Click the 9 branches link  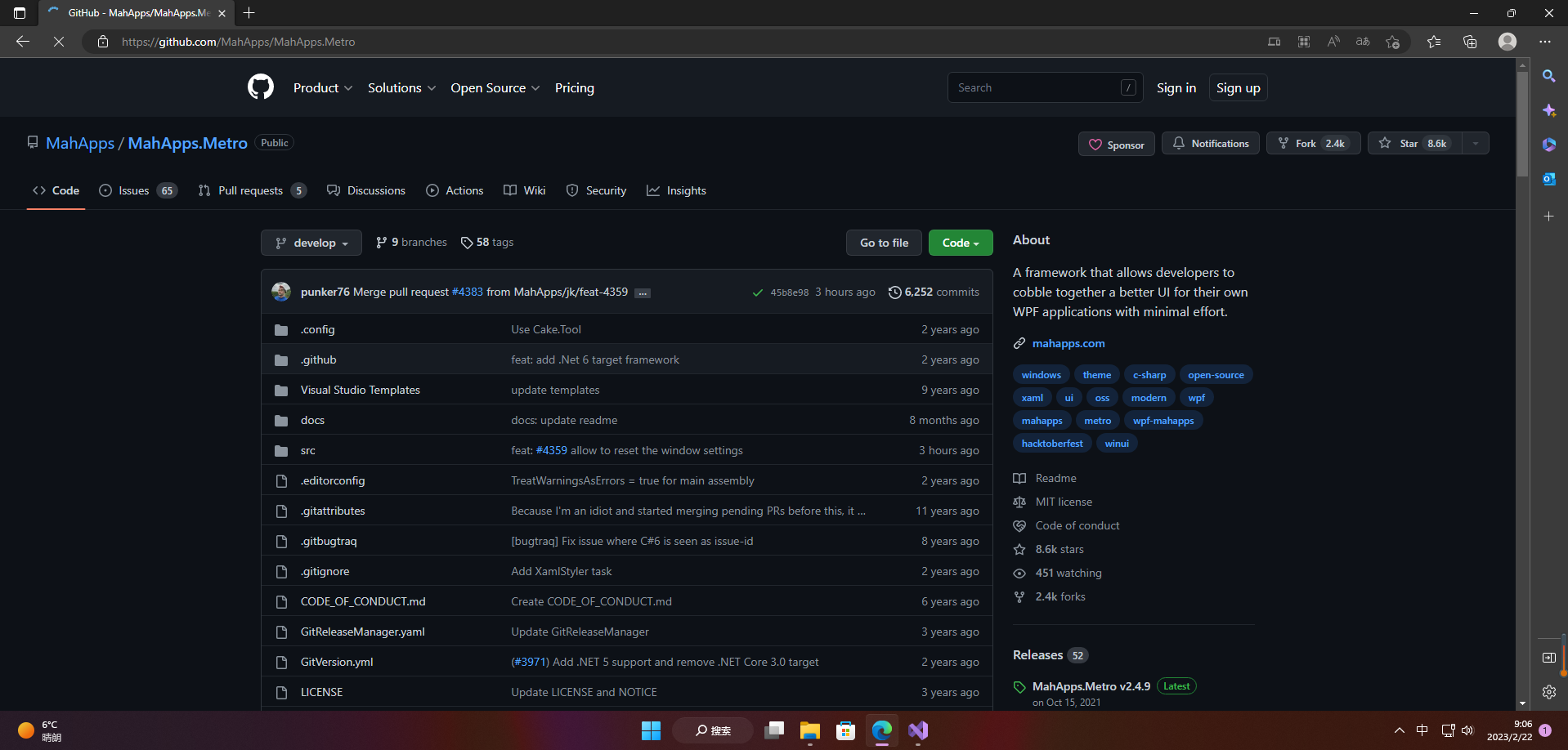click(x=411, y=243)
